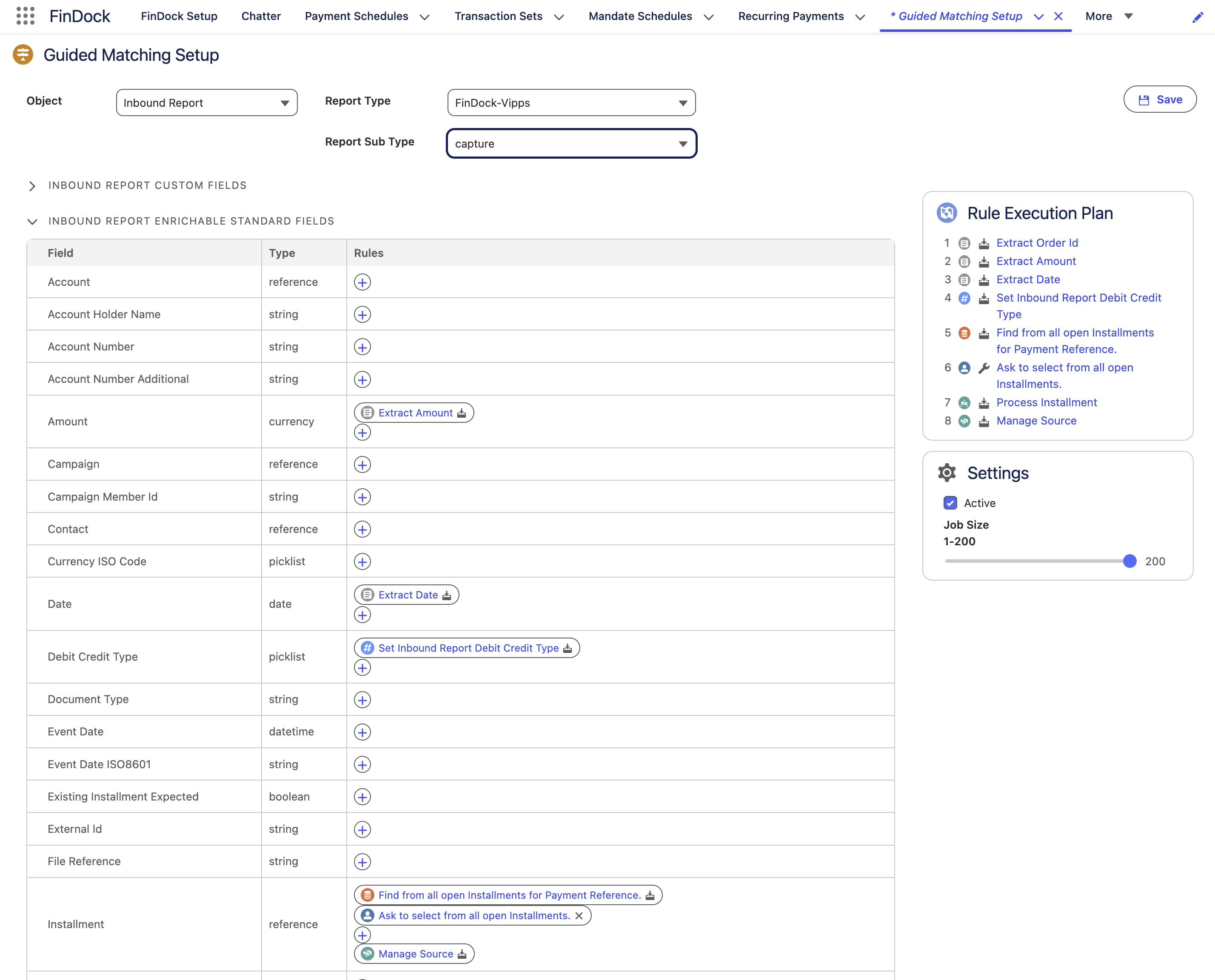The width and height of the screenshot is (1215, 980).
Task: Toggle the Active checkbox in Settings
Action: coord(950,503)
